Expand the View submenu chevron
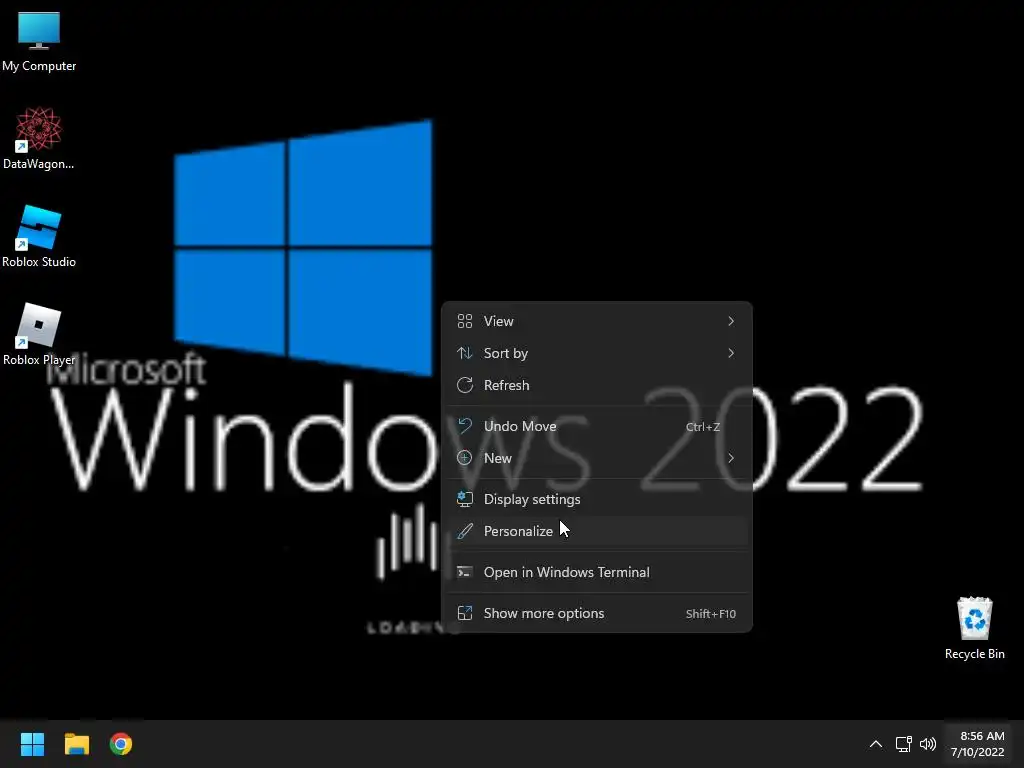This screenshot has width=1024, height=768. [x=731, y=321]
